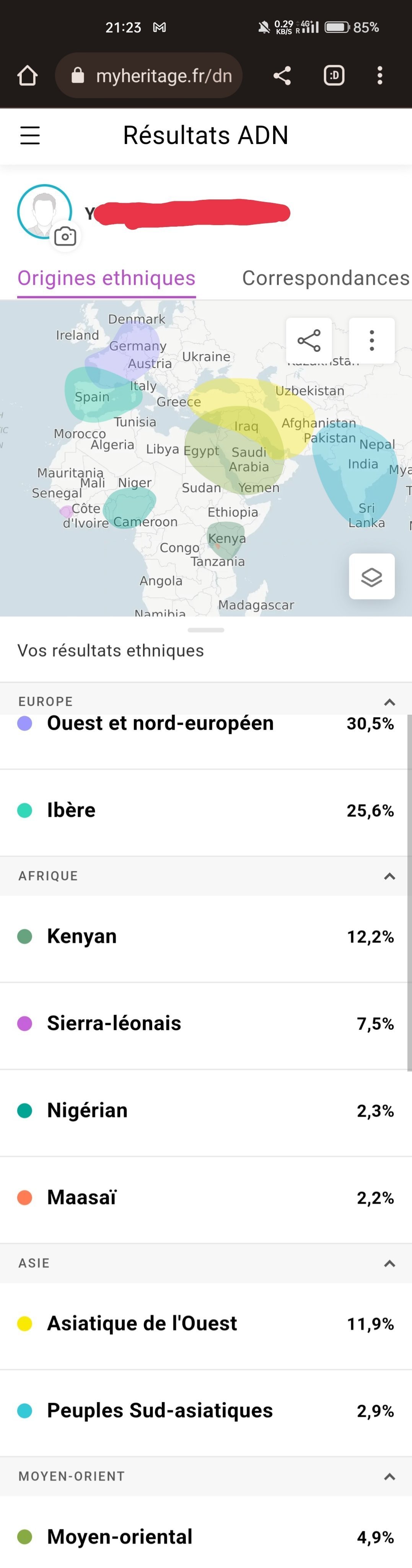Viewport: 412px width, 1568px height.
Task: Open the browser tab switcher
Action: pos(334,75)
